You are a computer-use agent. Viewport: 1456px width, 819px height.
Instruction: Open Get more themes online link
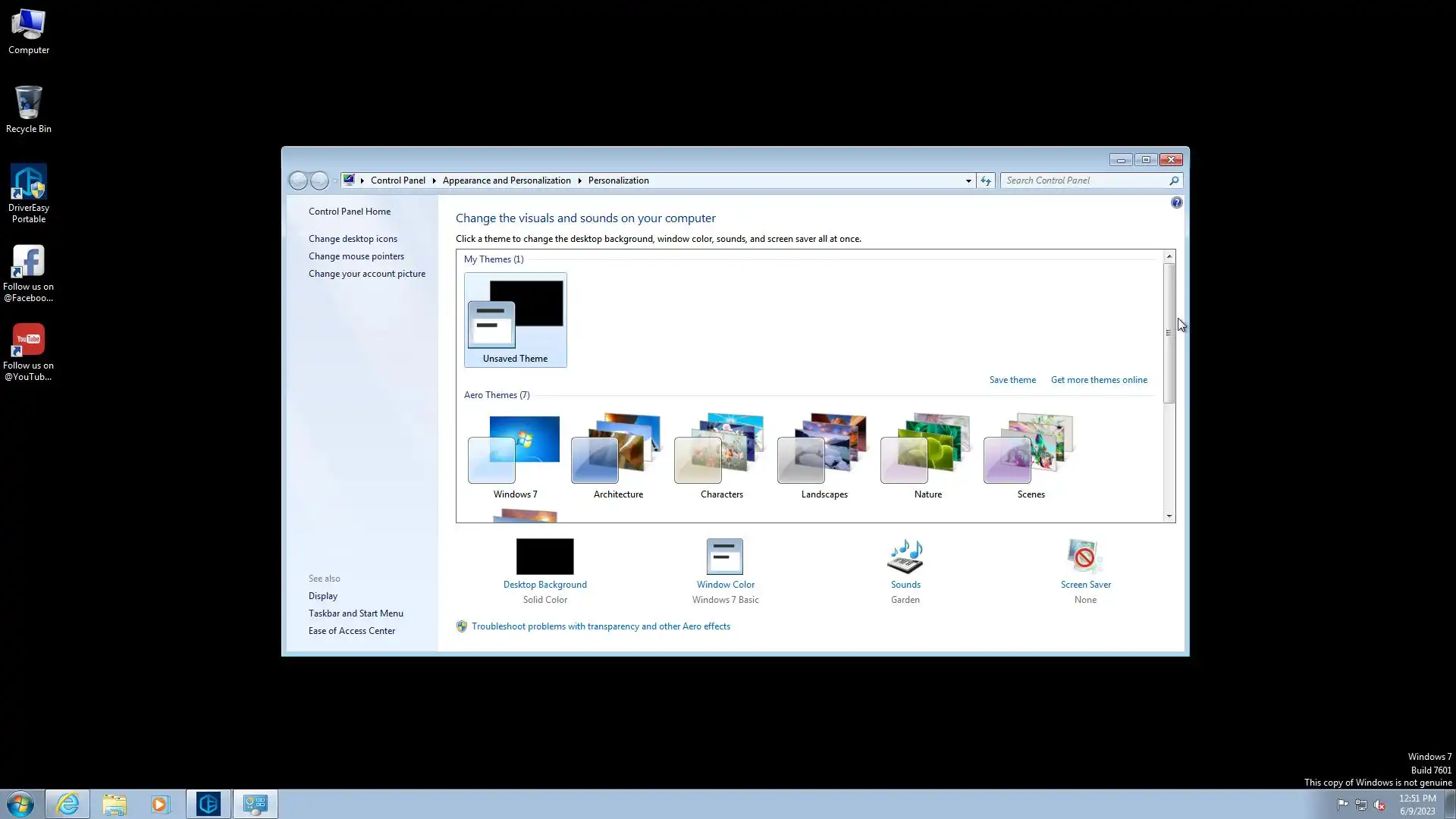point(1099,380)
